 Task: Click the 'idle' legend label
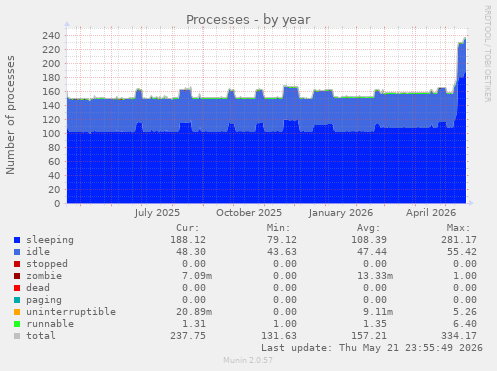tap(38, 252)
